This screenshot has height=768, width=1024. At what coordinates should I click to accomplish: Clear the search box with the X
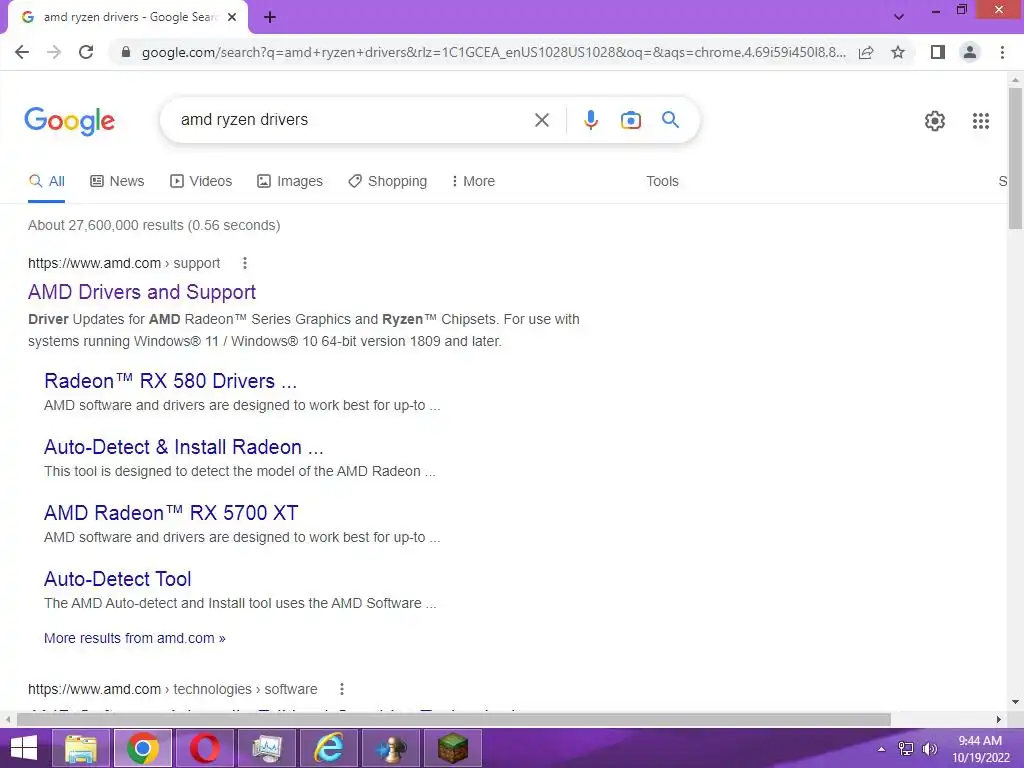541,120
